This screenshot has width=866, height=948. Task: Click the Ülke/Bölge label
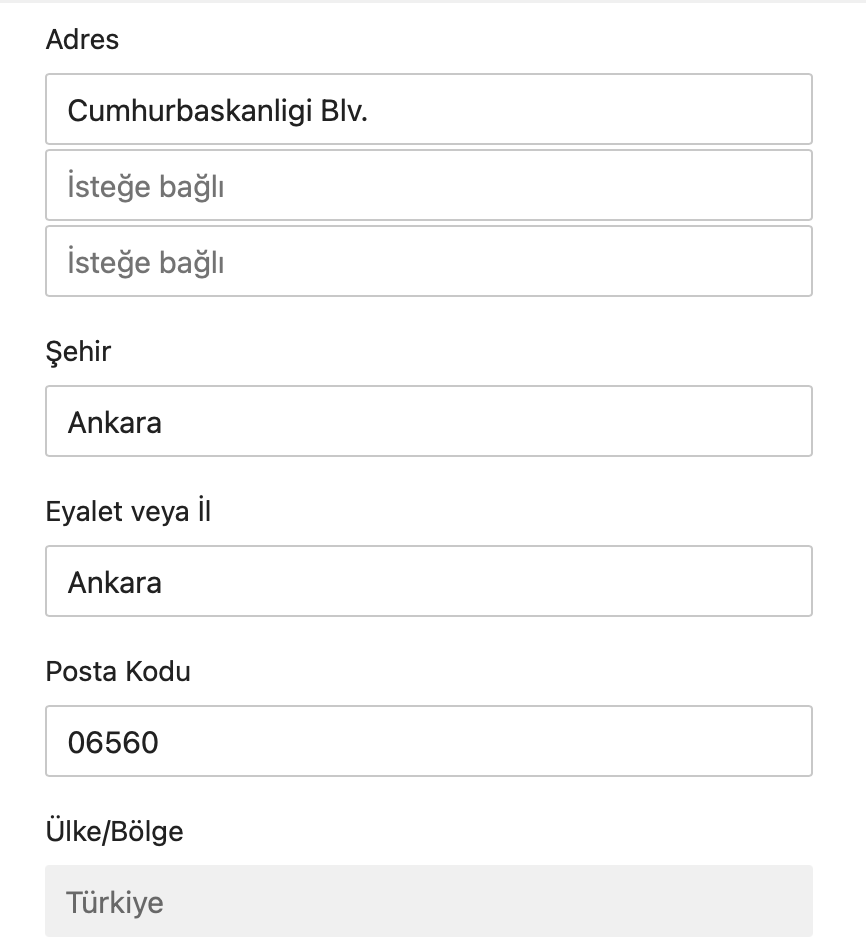114,831
